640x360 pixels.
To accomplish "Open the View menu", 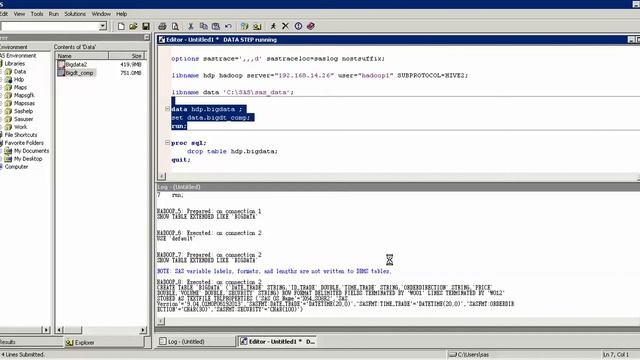I will [x=19, y=14].
